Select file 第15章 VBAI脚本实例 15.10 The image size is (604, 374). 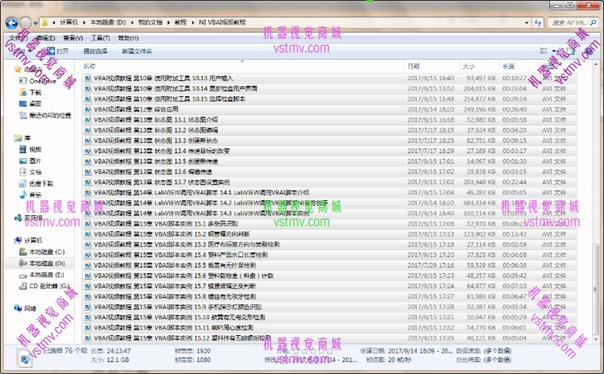pyautogui.click(x=330, y=317)
